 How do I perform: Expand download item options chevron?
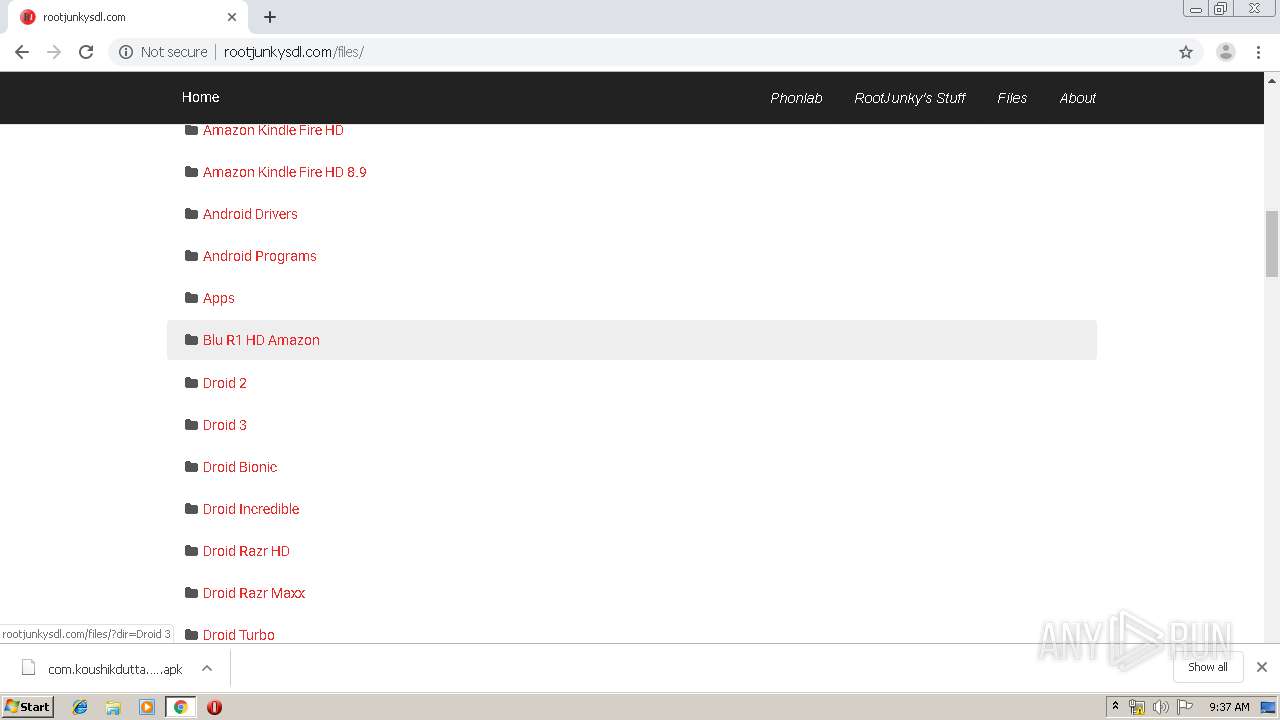(x=207, y=668)
